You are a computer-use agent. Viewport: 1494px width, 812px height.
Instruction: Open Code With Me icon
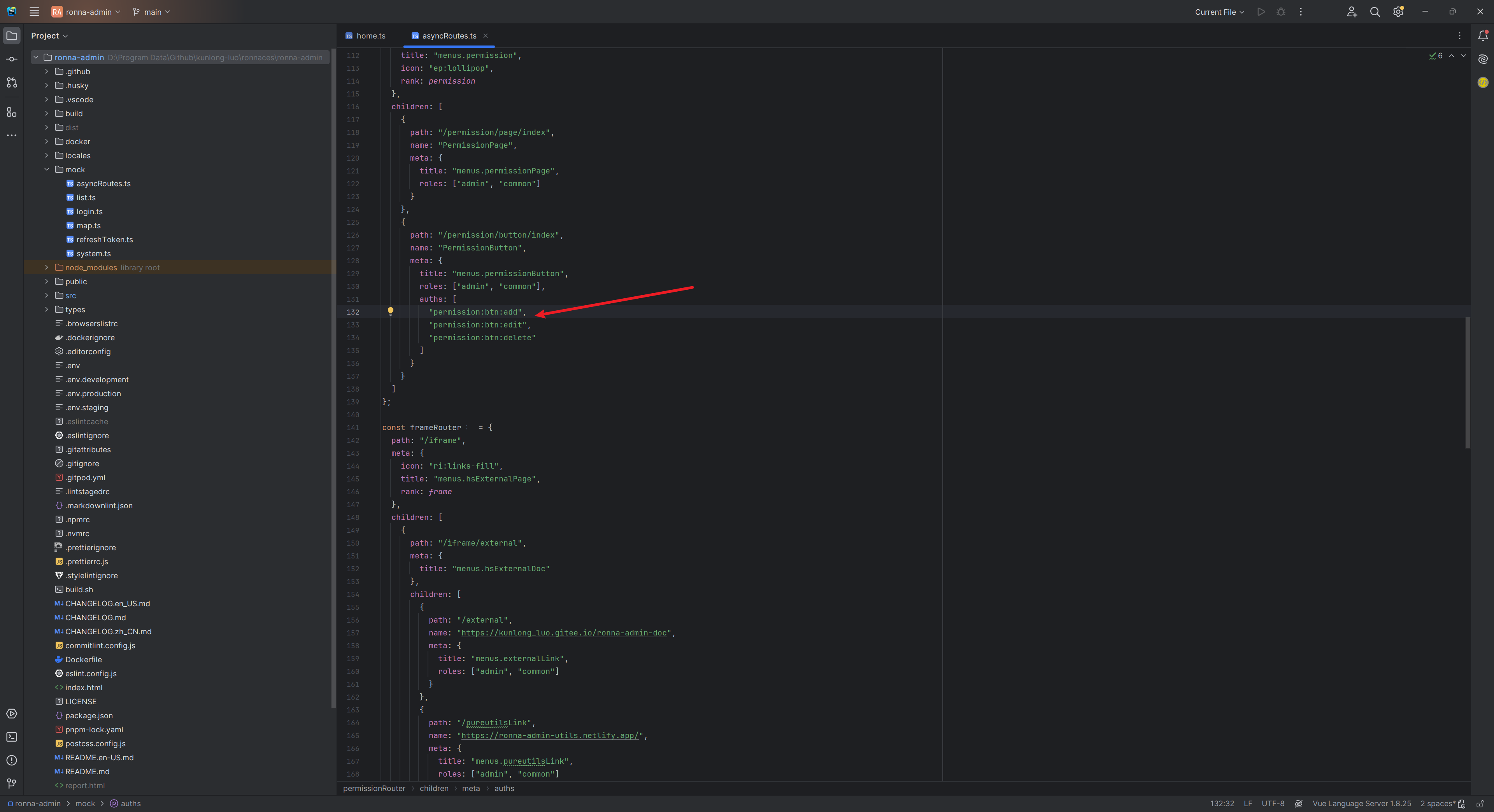(x=1352, y=12)
